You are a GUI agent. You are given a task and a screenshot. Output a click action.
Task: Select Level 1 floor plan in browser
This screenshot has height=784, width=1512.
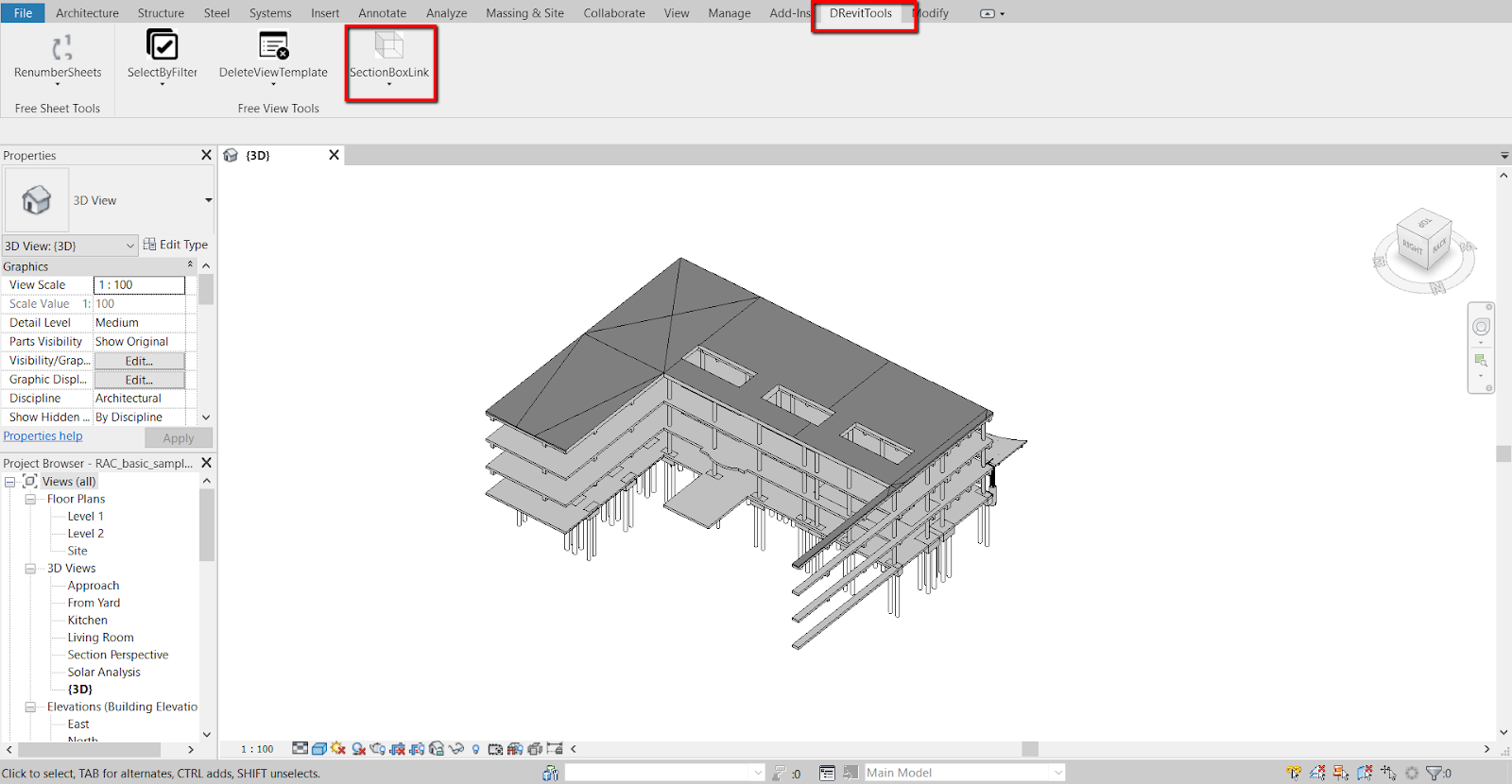click(x=85, y=517)
